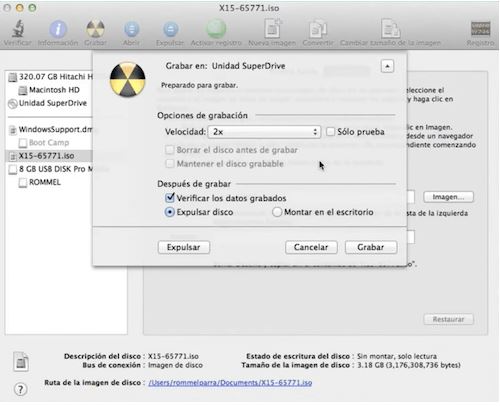
Task: Click the Imagen... button
Action: 448,197
